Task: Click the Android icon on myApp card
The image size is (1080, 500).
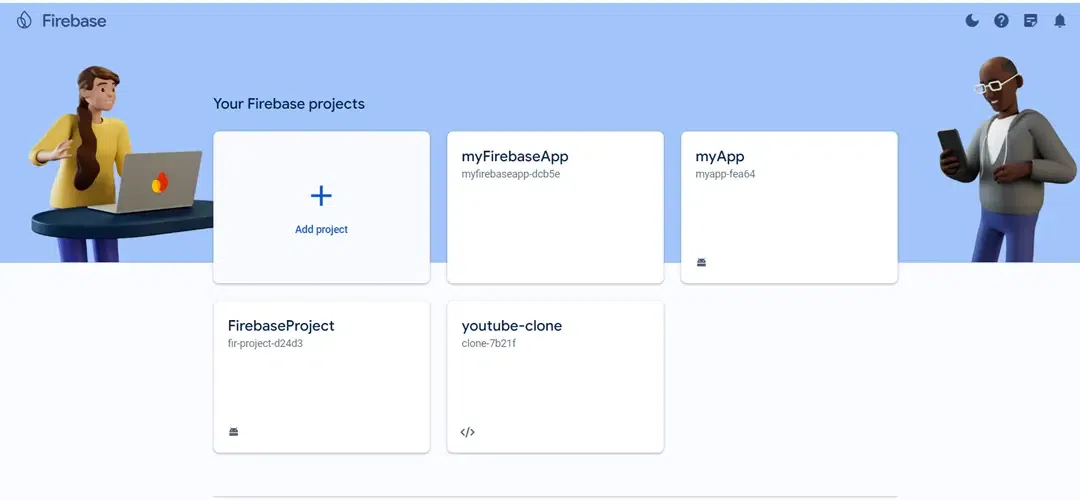Action: (701, 262)
